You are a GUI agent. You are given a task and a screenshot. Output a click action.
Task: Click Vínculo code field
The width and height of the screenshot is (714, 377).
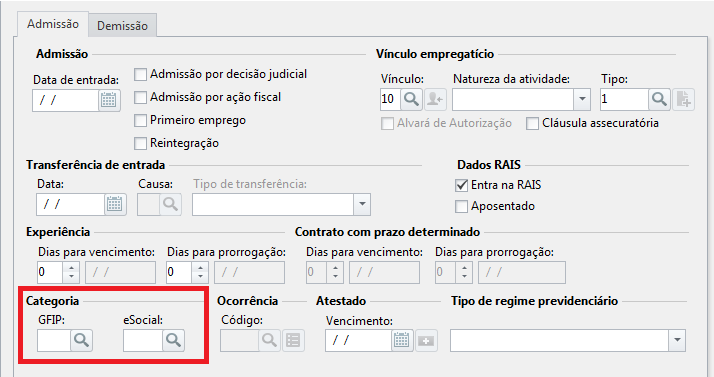pos(391,99)
